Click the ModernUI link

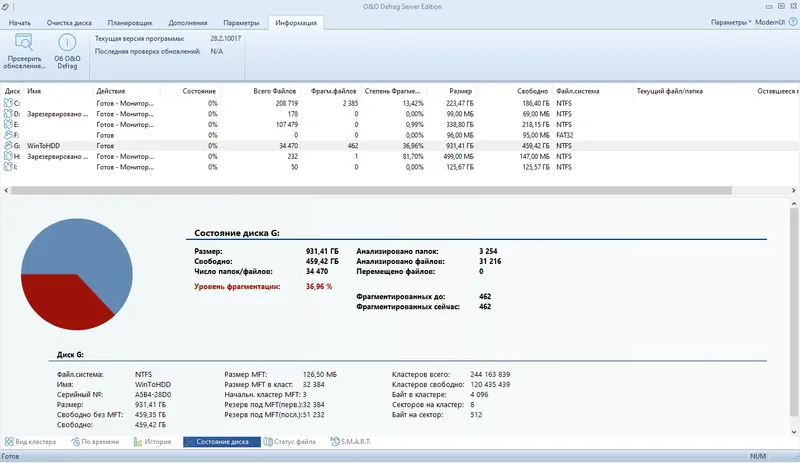click(770, 22)
